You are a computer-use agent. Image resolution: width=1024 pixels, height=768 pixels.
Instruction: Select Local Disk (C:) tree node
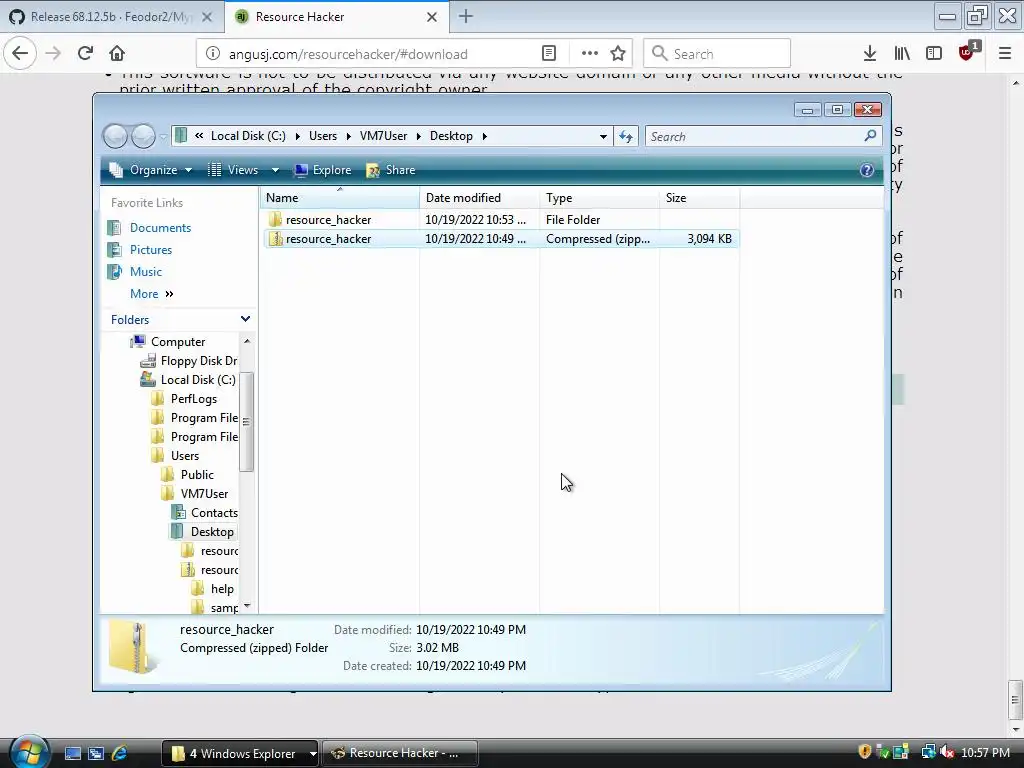tap(198, 380)
